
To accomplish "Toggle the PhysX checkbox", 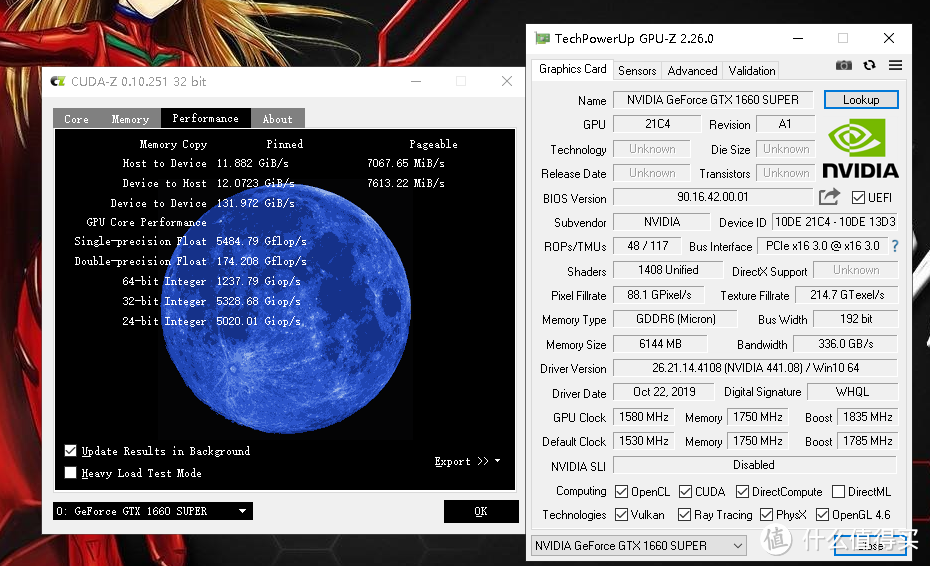I will 766,514.
